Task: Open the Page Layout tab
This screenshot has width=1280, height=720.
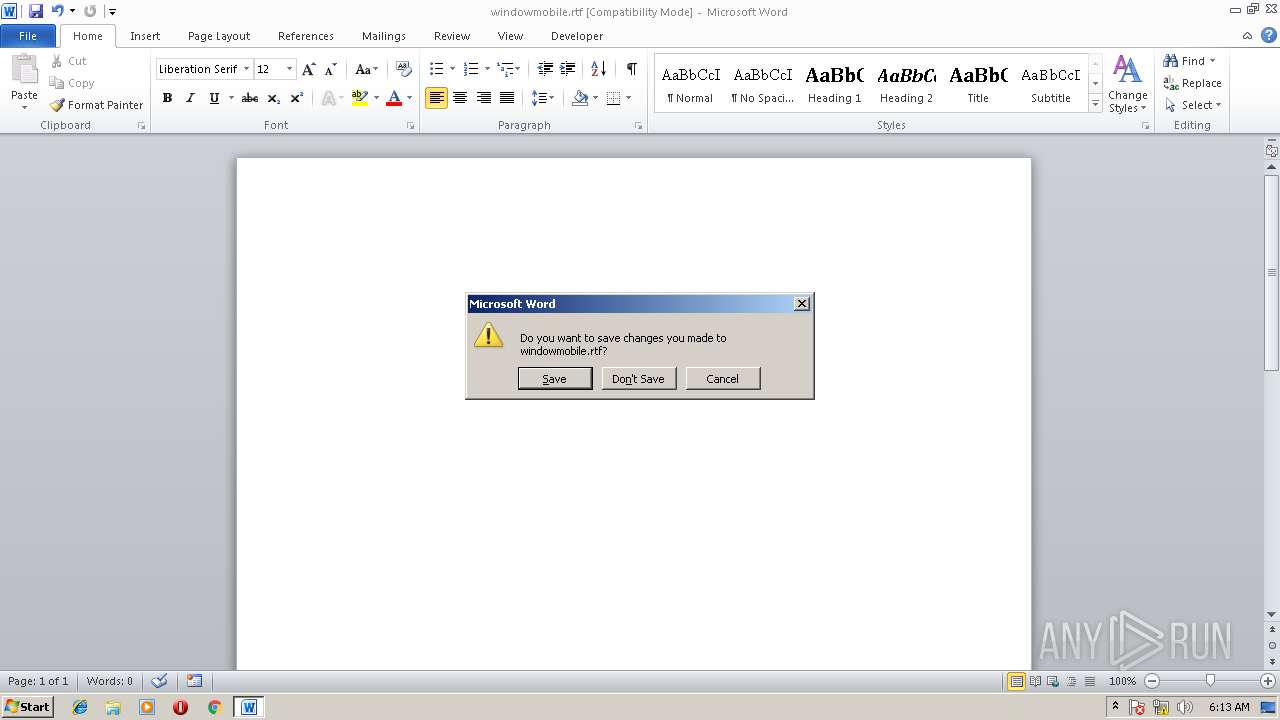Action: pyautogui.click(x=219, y=36)
